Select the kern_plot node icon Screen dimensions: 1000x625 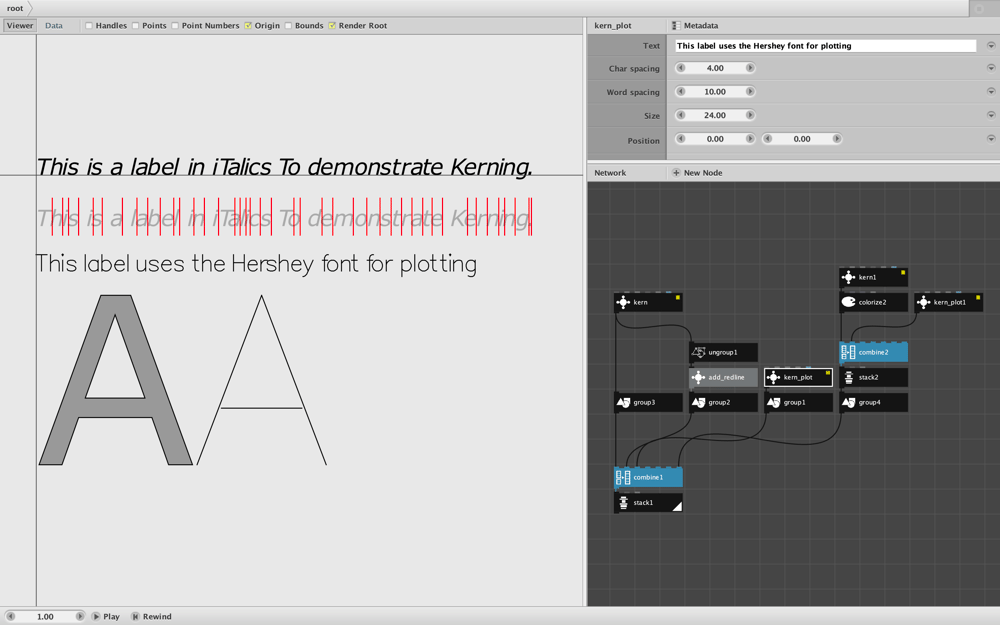click(774, 378)
